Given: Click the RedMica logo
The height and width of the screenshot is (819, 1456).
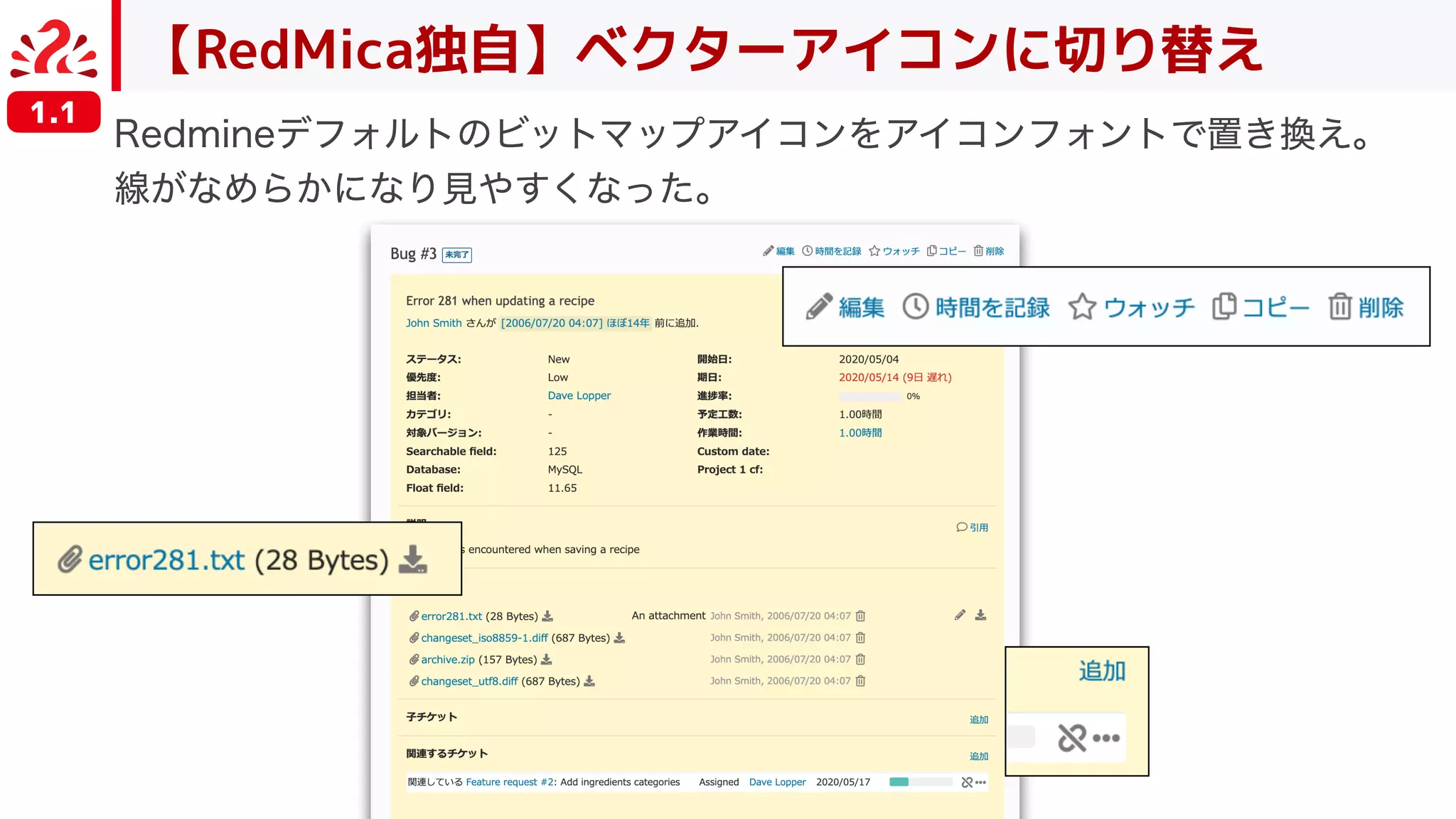Looking at the screenshot, I should click(x=53, y=48).
